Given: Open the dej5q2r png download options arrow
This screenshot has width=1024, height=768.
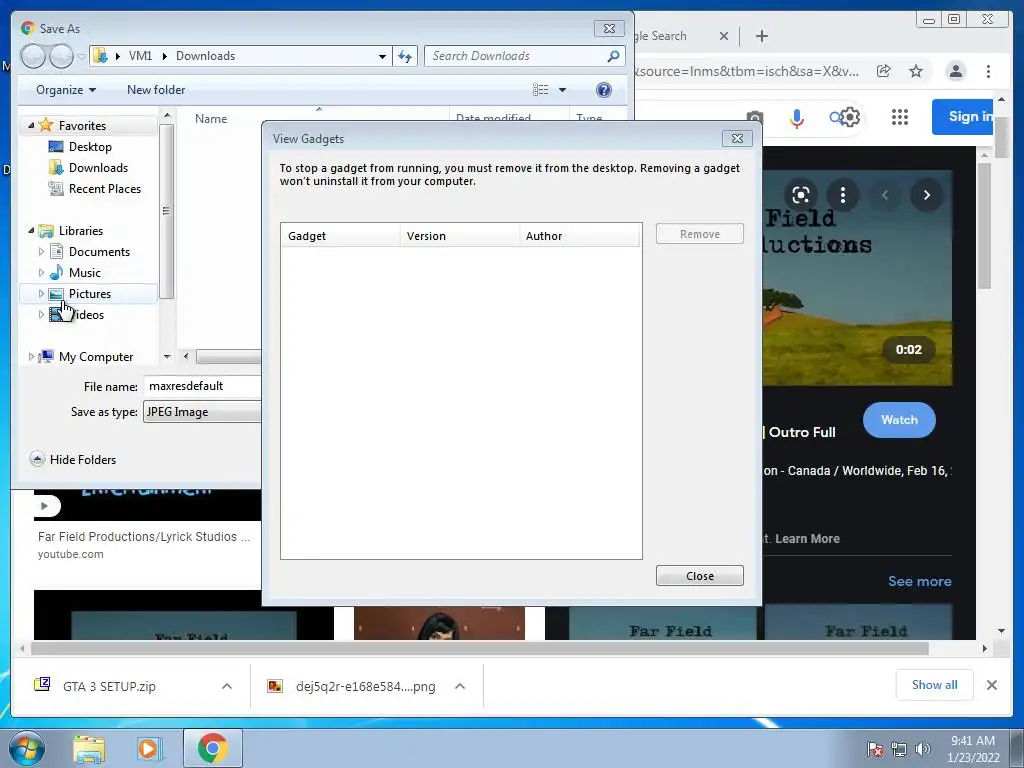Looking at the screenshot, I should tap(460, 686).
